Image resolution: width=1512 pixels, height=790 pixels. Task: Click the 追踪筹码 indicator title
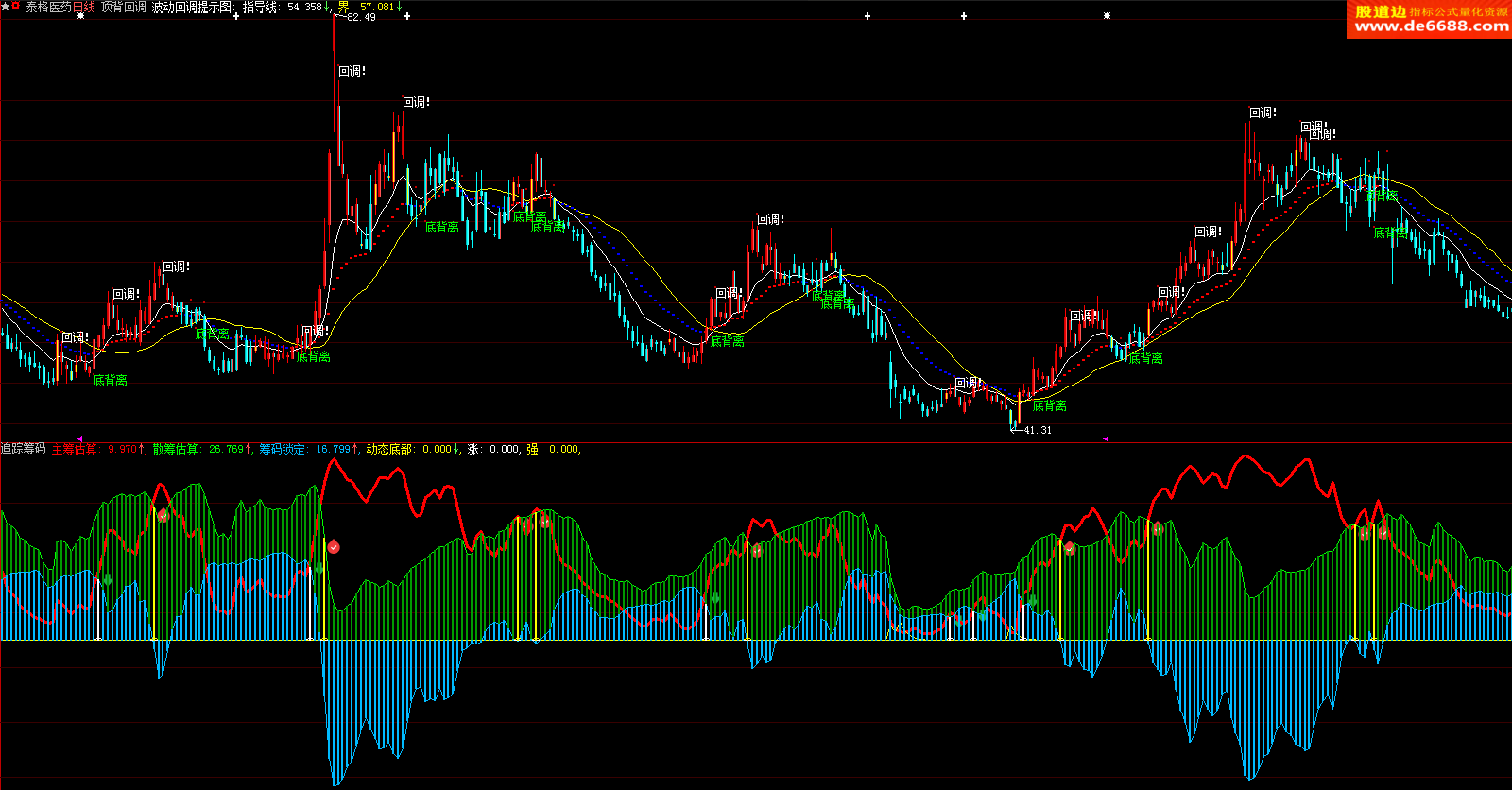23,449
